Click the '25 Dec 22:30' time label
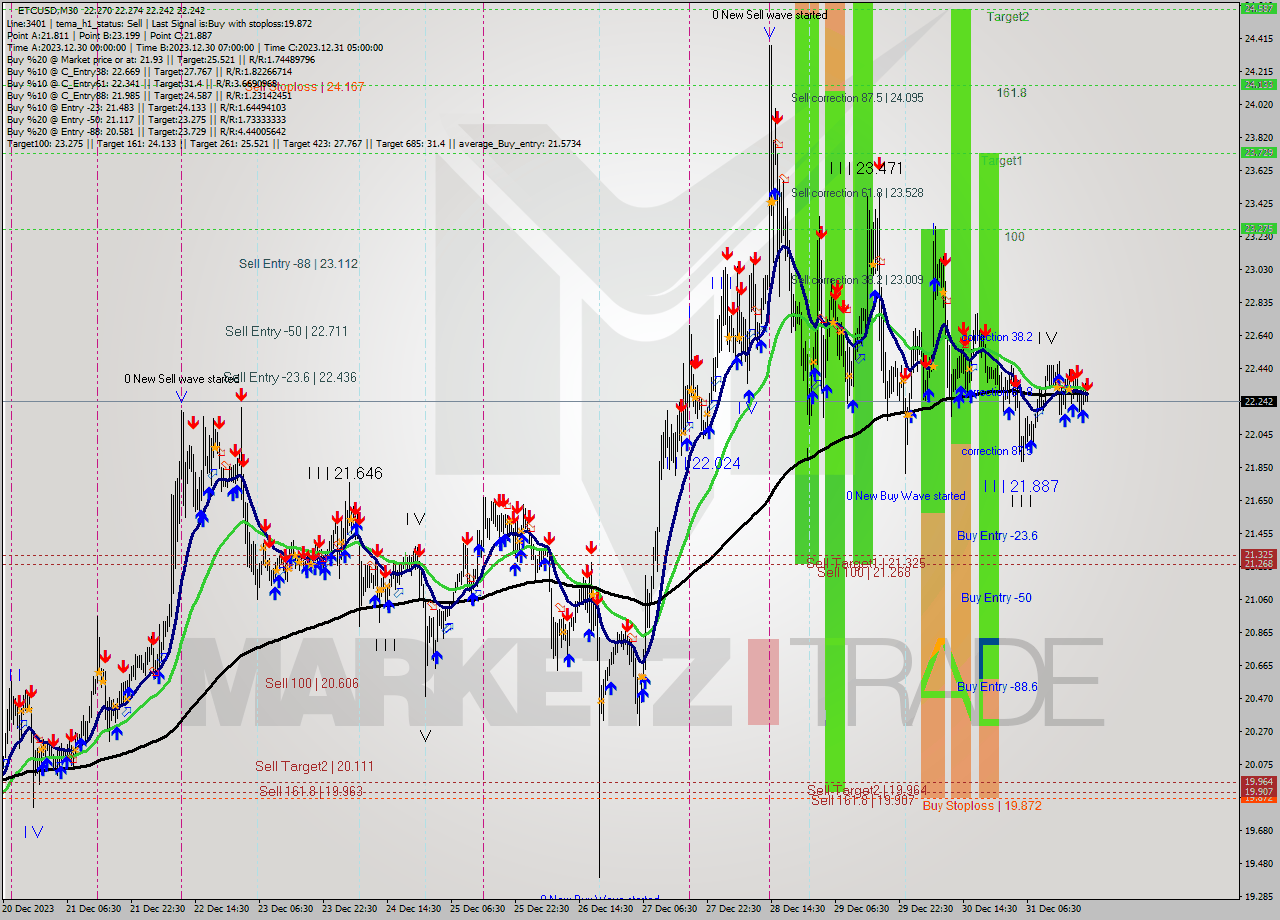 pyautogui.click(x=541, y=909)
